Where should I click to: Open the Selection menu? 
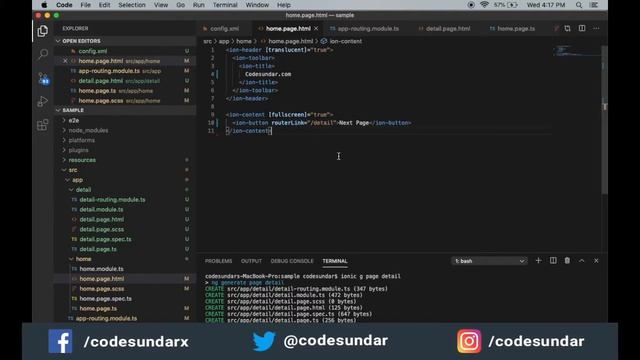click(132, 5)
